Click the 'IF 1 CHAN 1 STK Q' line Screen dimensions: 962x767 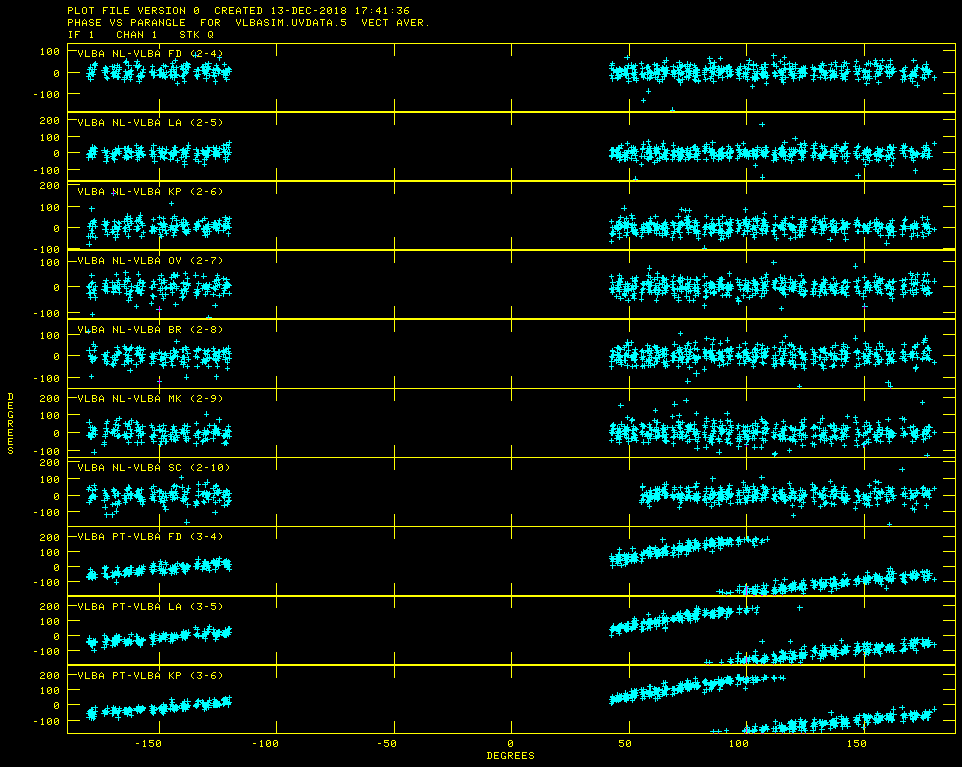[x=140, y=34]
